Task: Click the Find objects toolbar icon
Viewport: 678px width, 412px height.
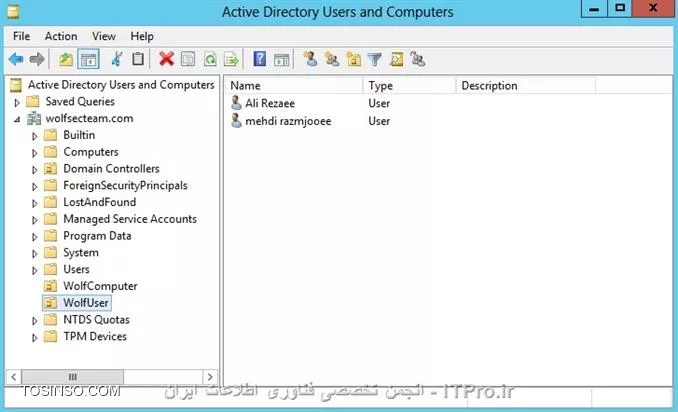Action: (397, 59)
